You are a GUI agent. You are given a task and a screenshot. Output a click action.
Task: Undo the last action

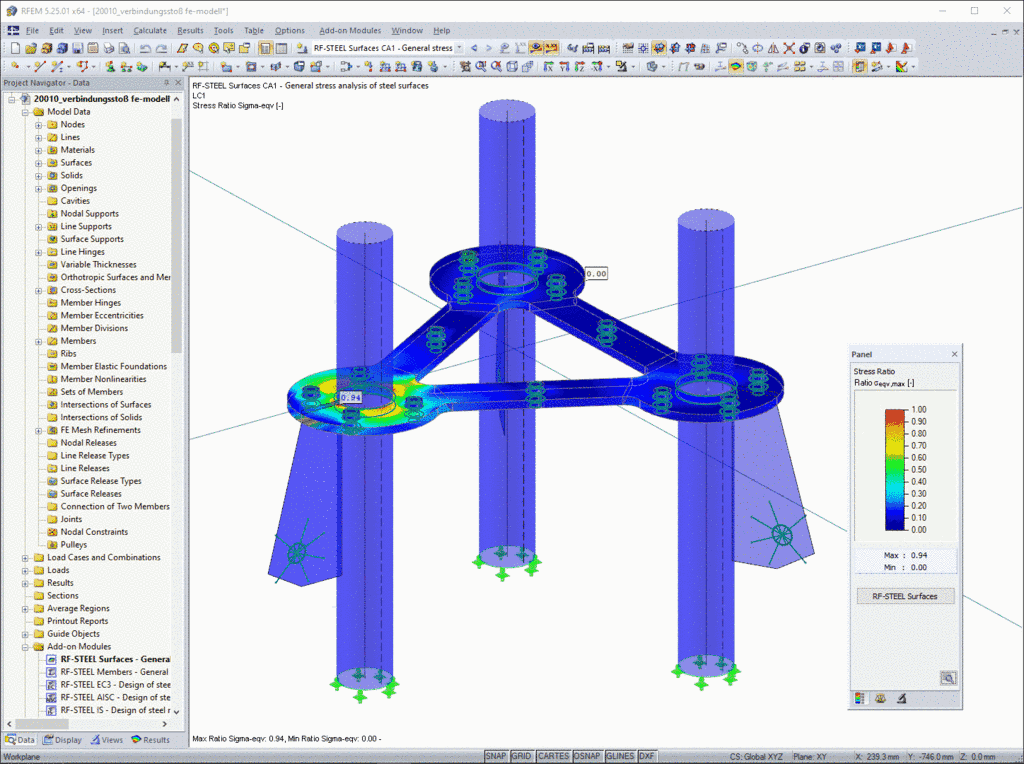click(x=145, y=48)
